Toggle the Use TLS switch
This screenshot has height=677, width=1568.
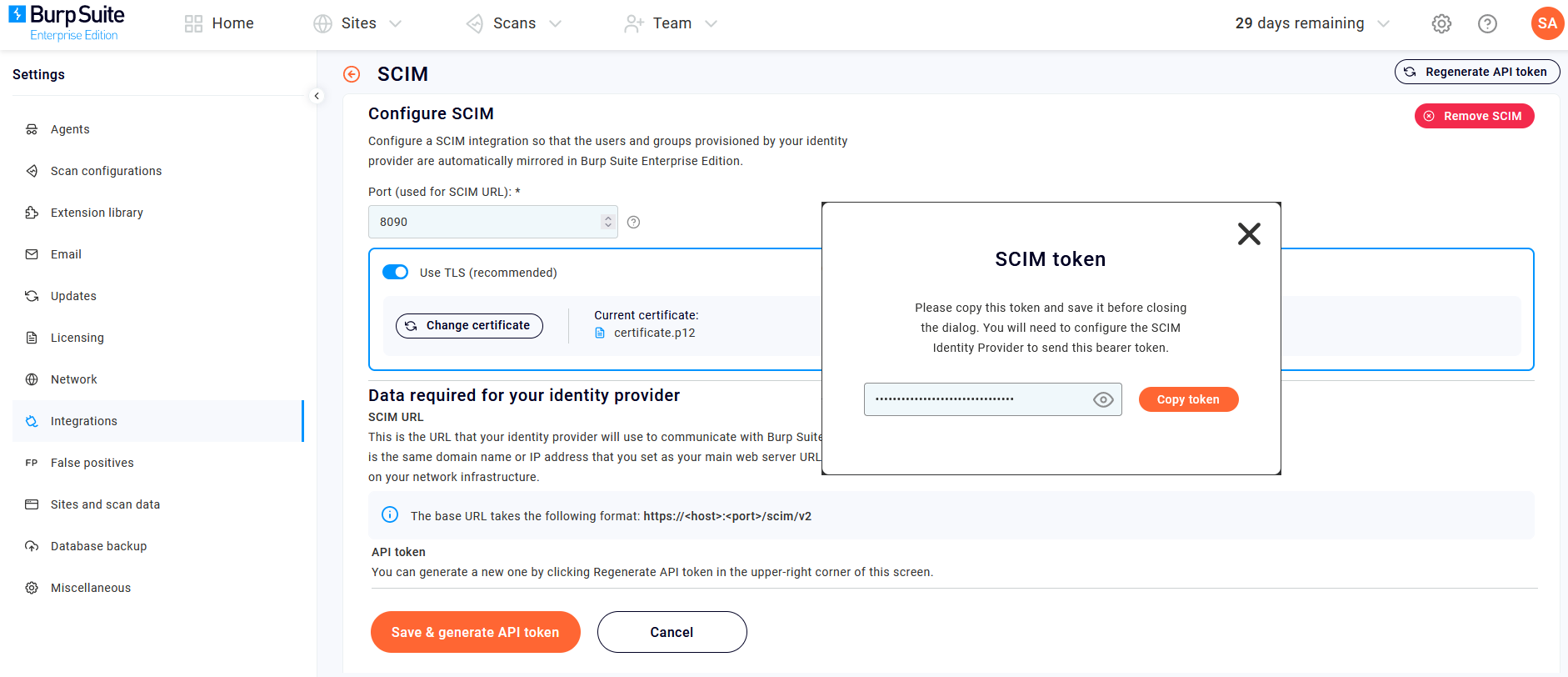[x=395, y=272]
